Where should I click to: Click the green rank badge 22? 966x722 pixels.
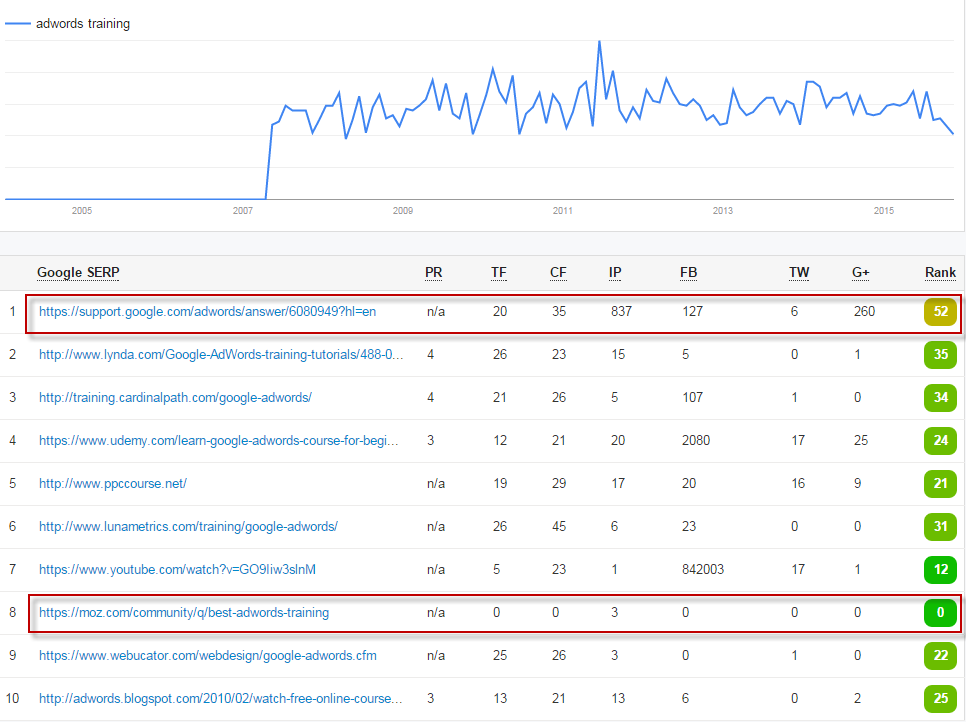(940, 655)
